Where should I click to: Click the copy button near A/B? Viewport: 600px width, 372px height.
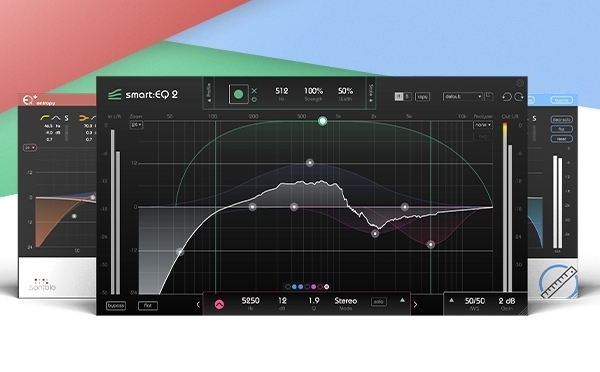click(422, 97)
